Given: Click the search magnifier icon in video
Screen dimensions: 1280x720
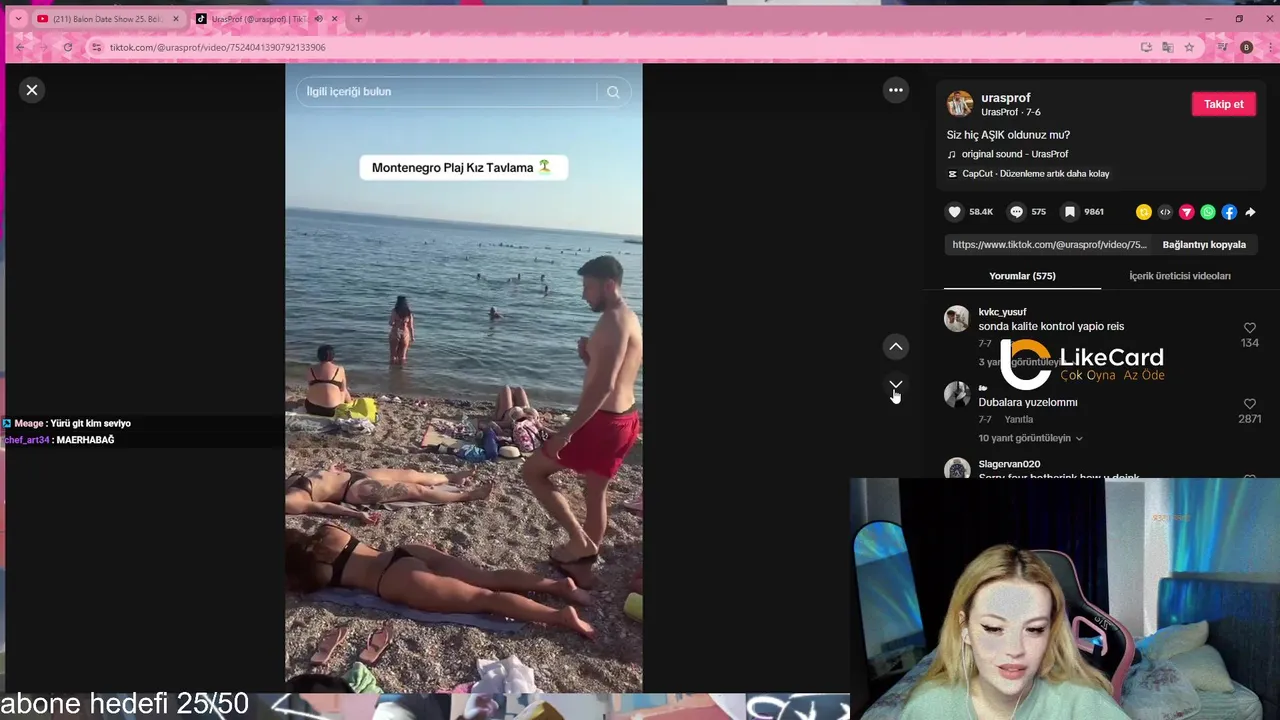Looking at the screenshot, I should pos(613,92).
